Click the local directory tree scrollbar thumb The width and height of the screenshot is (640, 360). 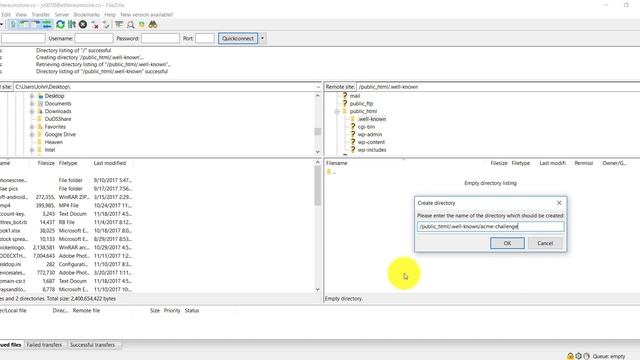click(x=318, y=131)
